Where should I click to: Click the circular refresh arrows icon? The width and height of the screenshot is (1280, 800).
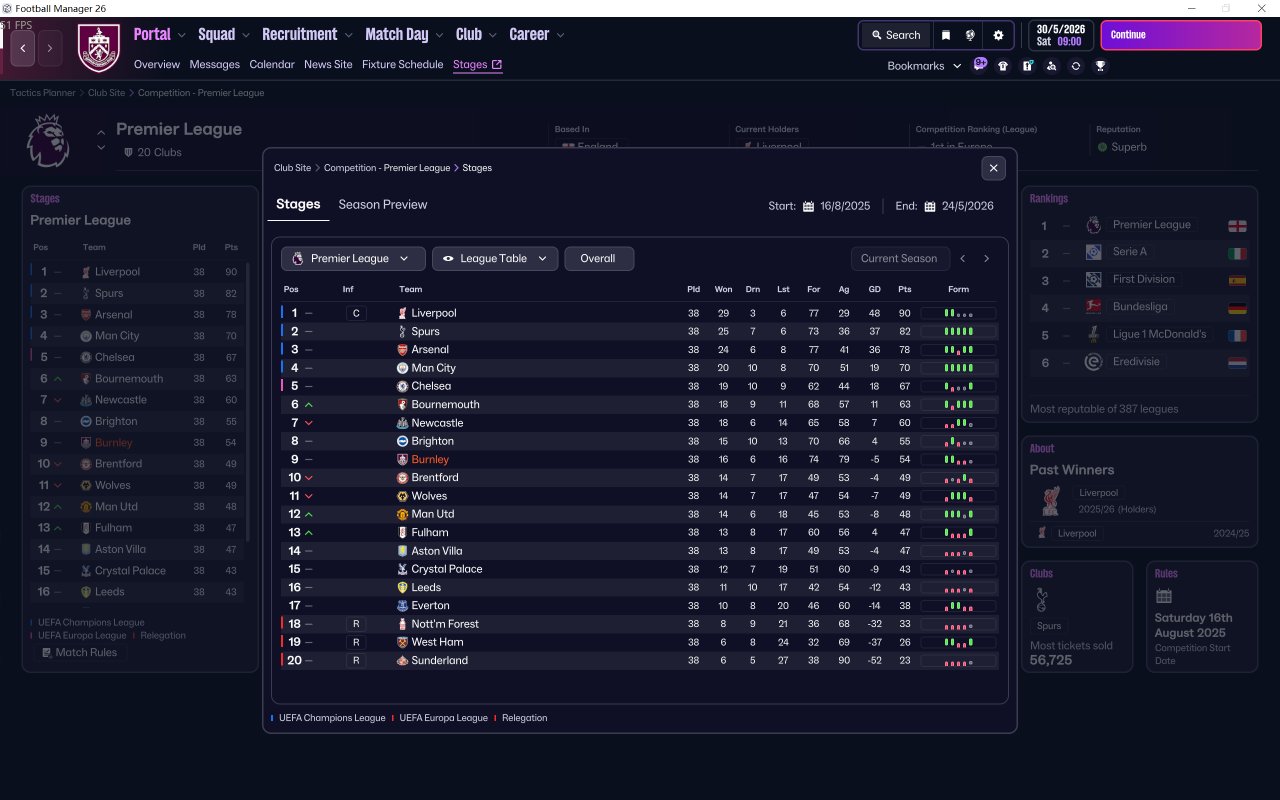pyautogui.click(x=1076, y=66)
